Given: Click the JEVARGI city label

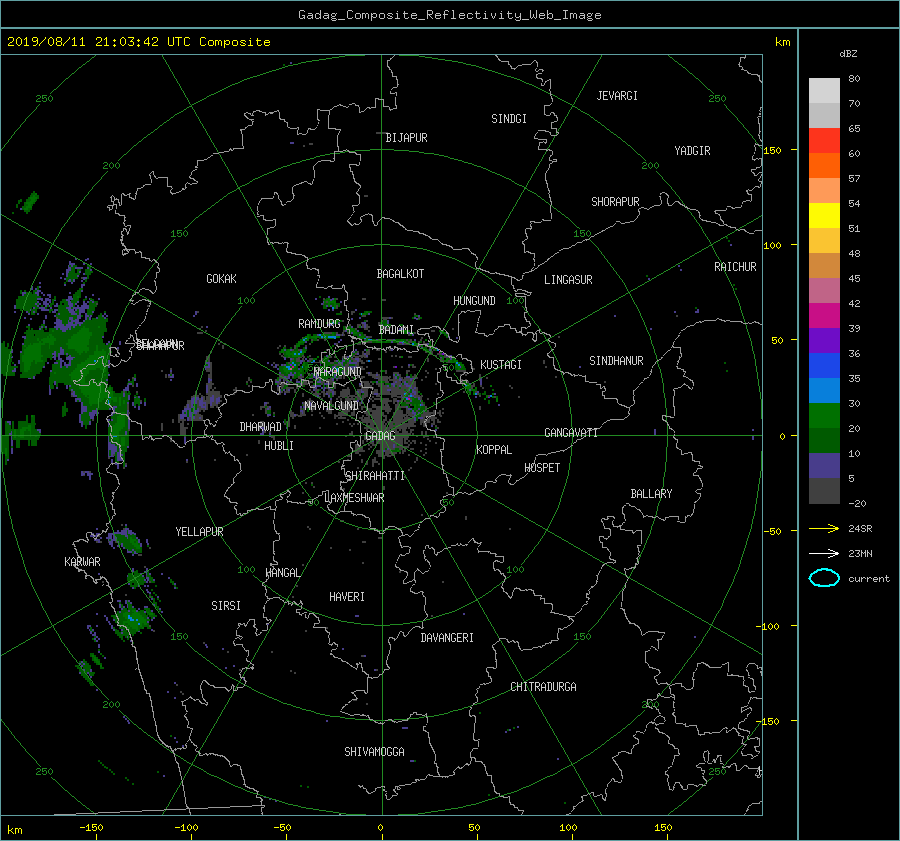Looking at the screenshot, I should pyautogui.click(x=617, y=96).
